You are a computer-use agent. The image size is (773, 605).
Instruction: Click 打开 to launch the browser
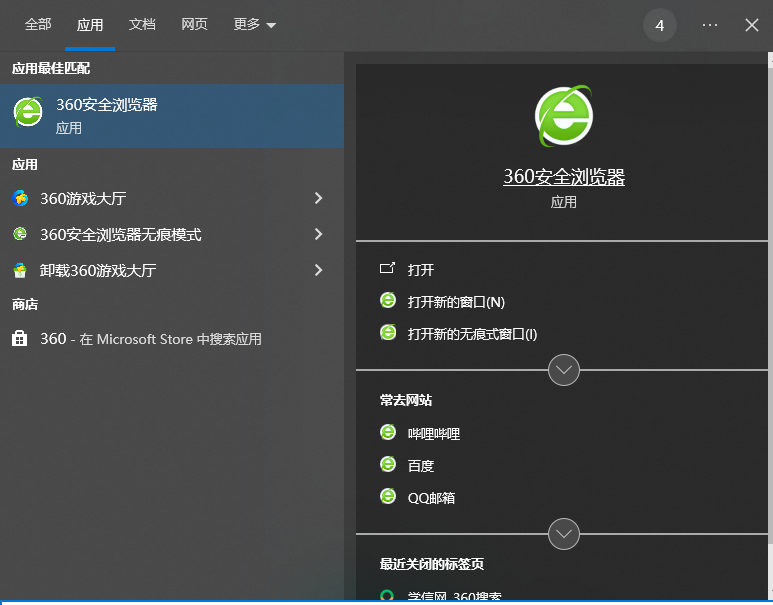[x=421, y=270]
